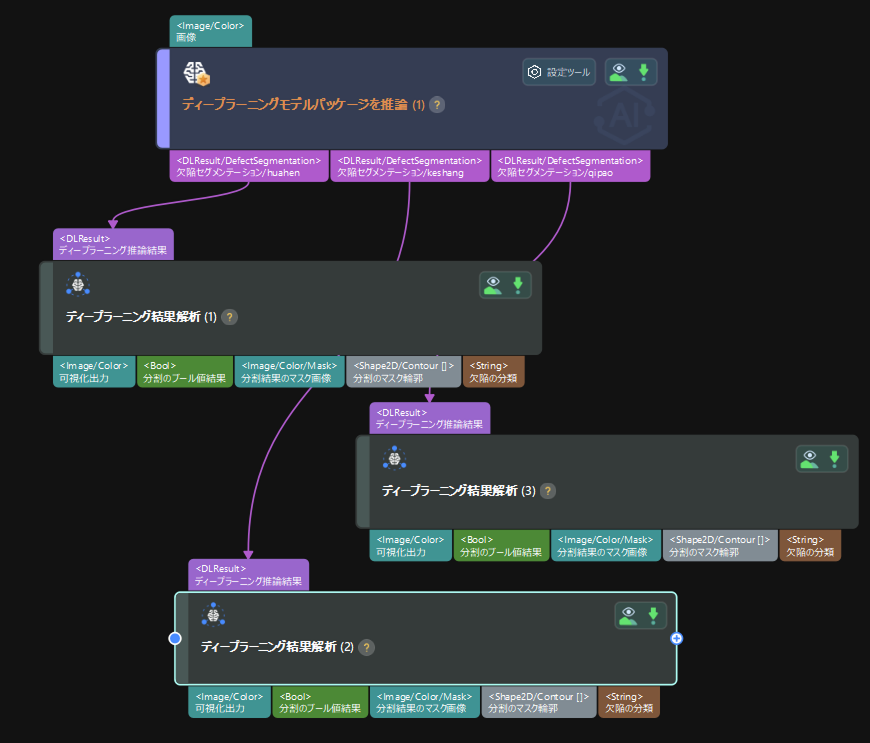Select 欠陥の分類 port of 結果解析 (3)

(811, 545)
